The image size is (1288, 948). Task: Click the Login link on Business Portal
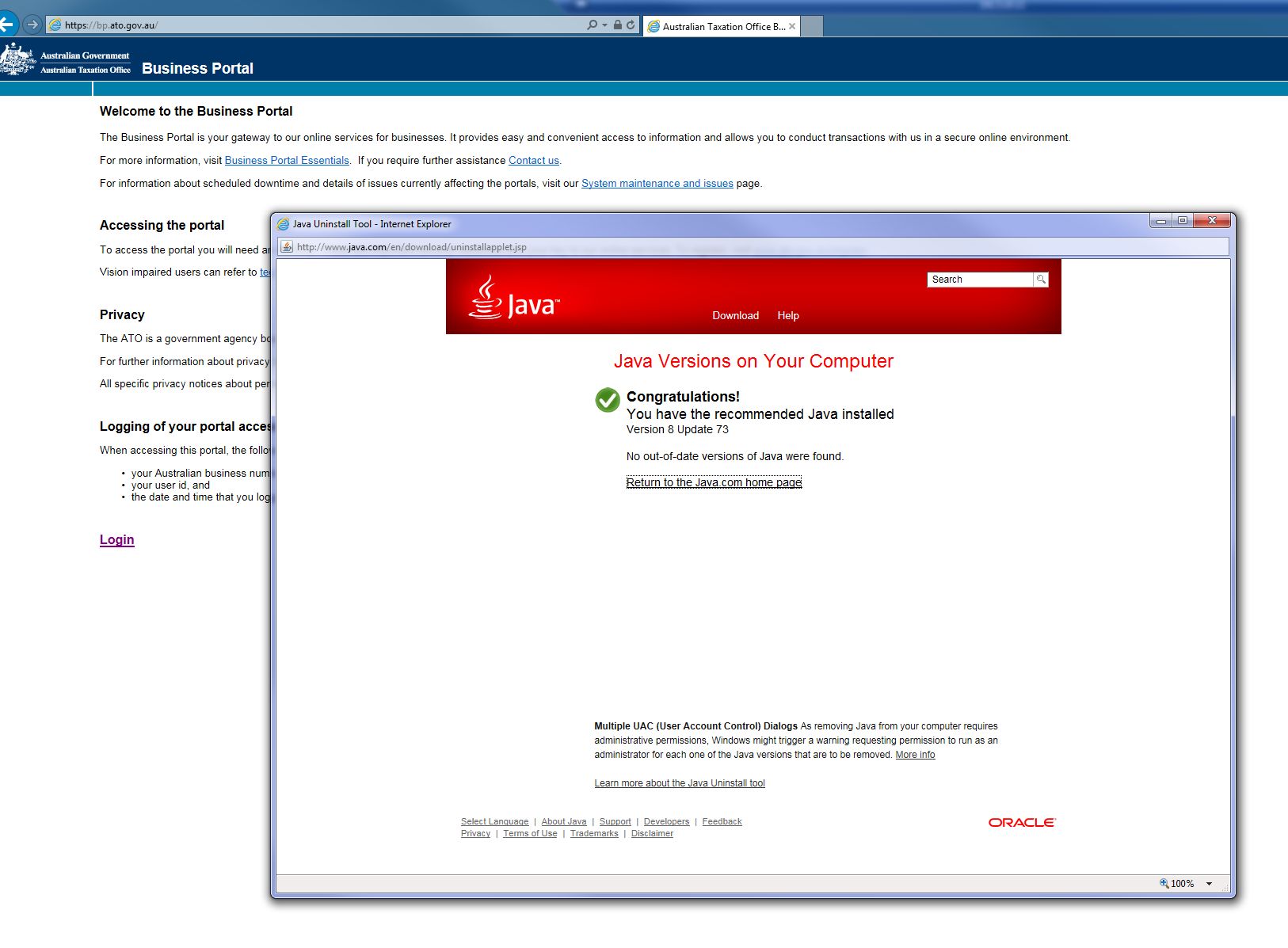click(117, 539)
